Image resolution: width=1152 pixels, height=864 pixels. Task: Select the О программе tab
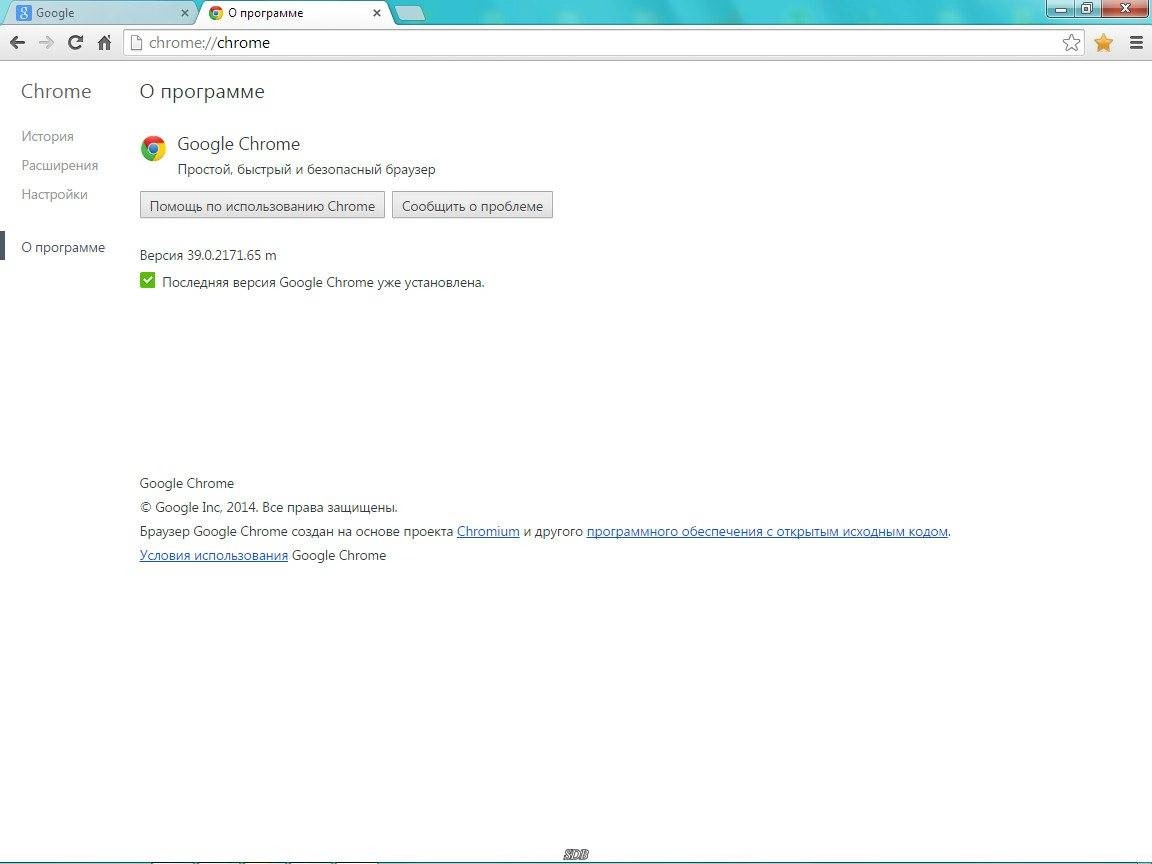click(x=294, y=13)
